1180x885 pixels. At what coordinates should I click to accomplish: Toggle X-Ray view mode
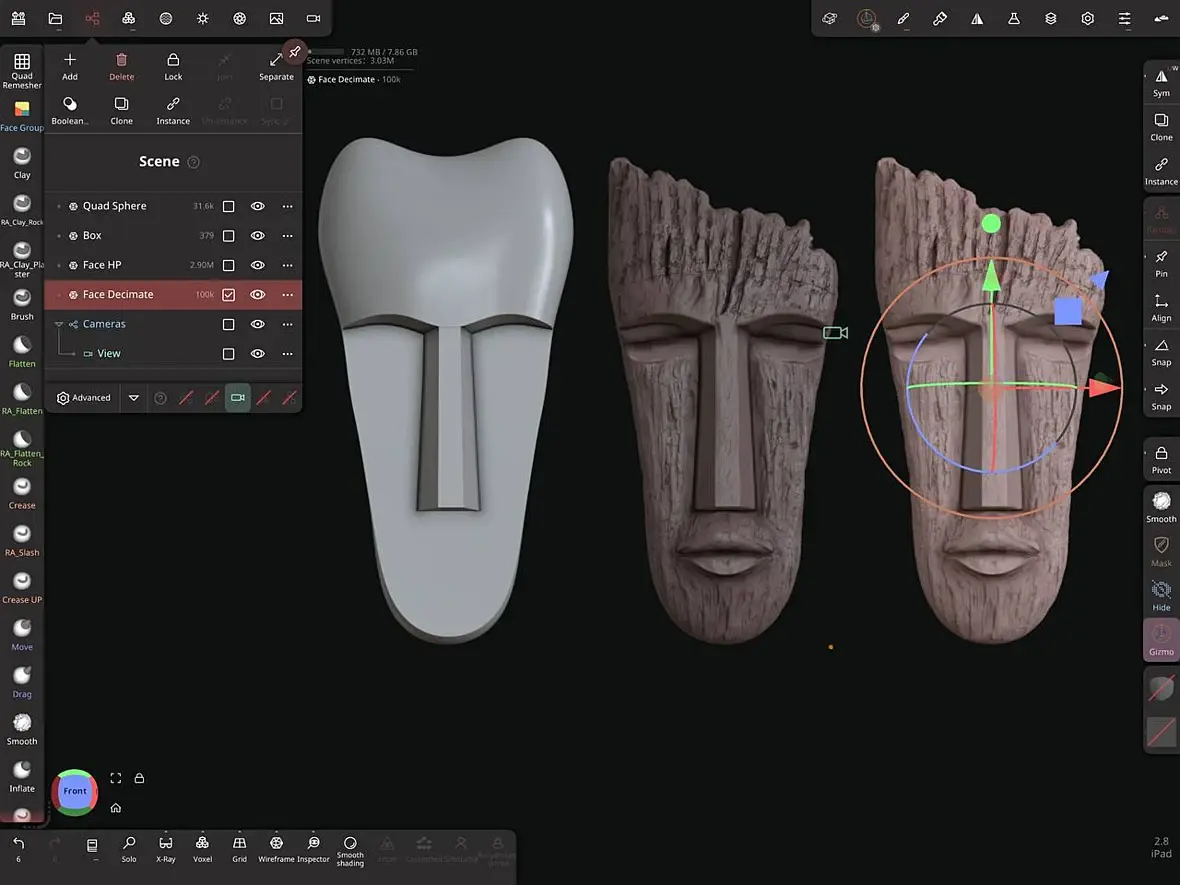166,848
